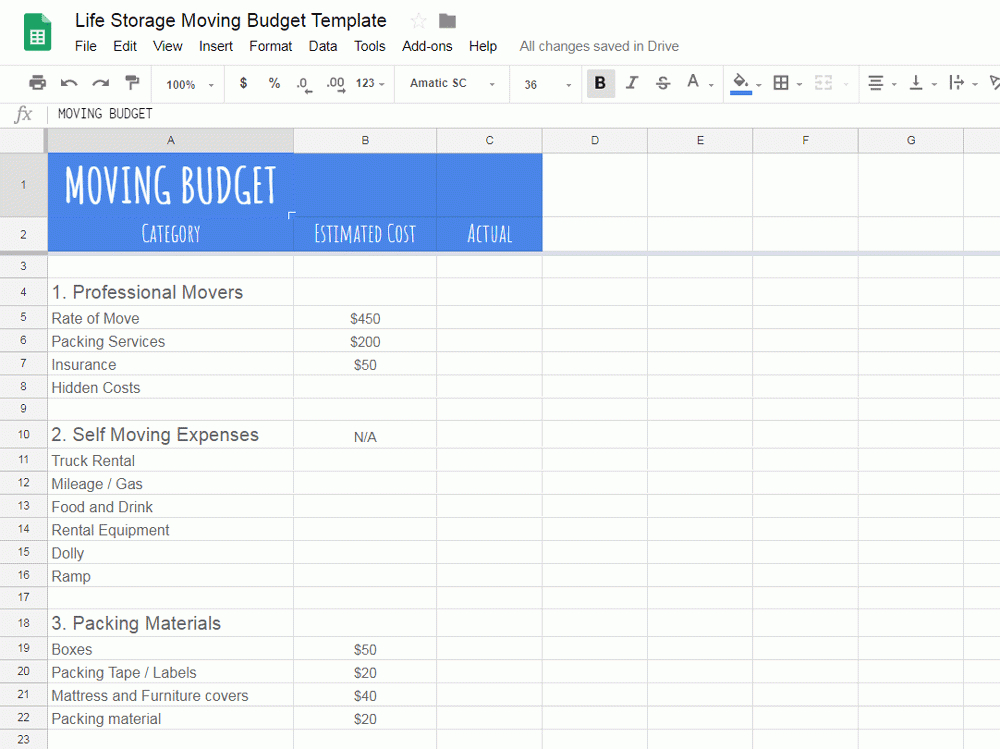Print the spreadsheet with the printer icon
1000x749 pixels.
coord(38,83)
